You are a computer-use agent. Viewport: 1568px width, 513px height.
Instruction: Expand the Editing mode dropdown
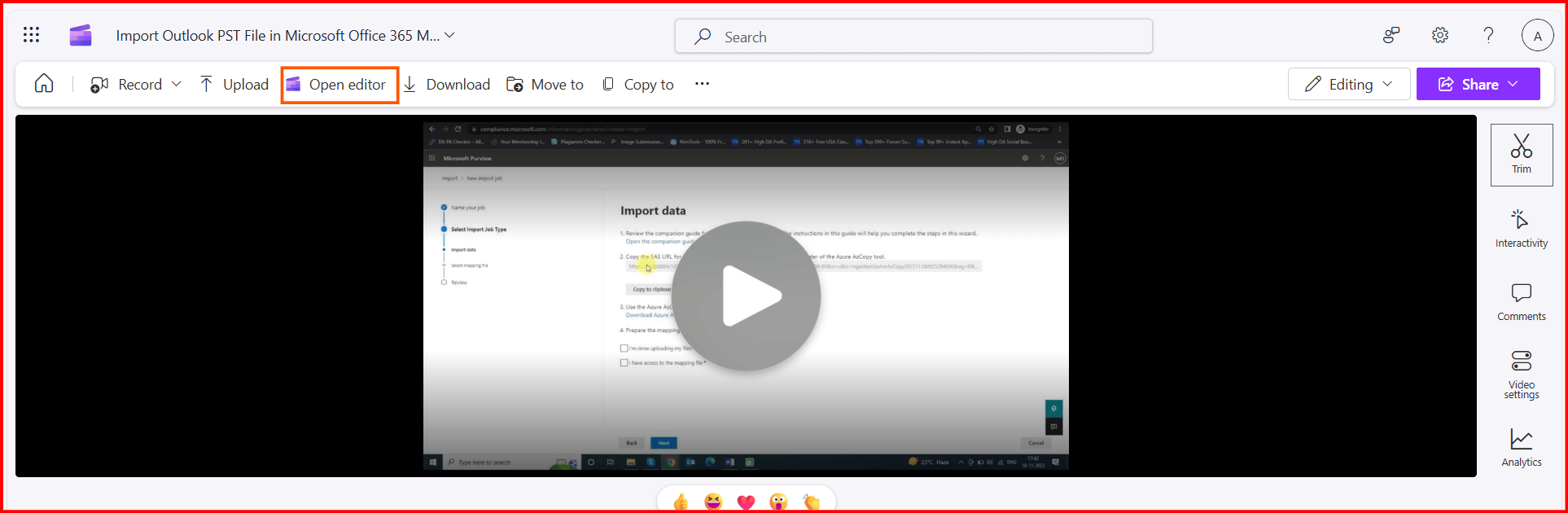coord(1387,84)
